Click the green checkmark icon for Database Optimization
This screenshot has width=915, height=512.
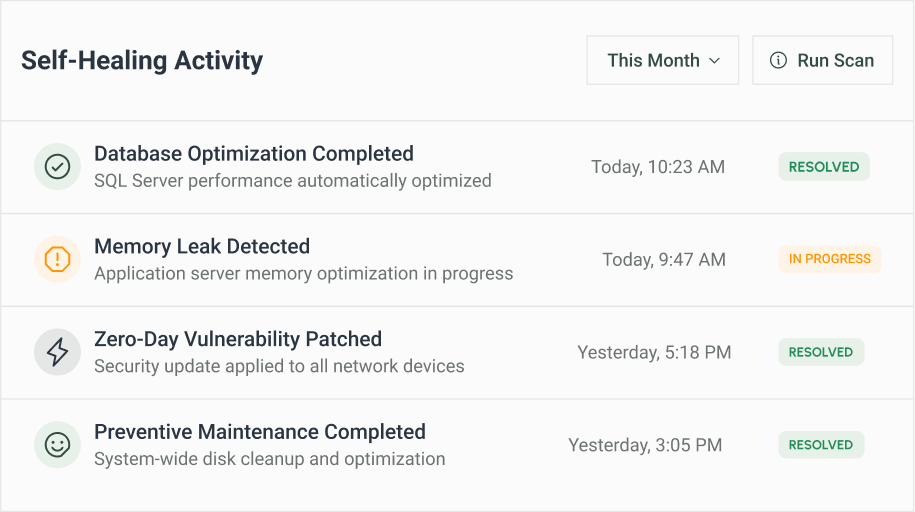57,166
